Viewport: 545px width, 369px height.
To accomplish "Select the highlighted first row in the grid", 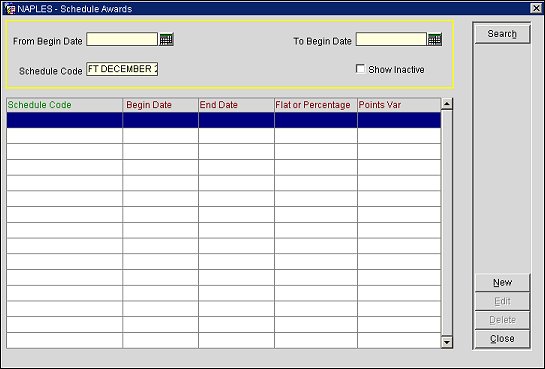I will 223,120.
